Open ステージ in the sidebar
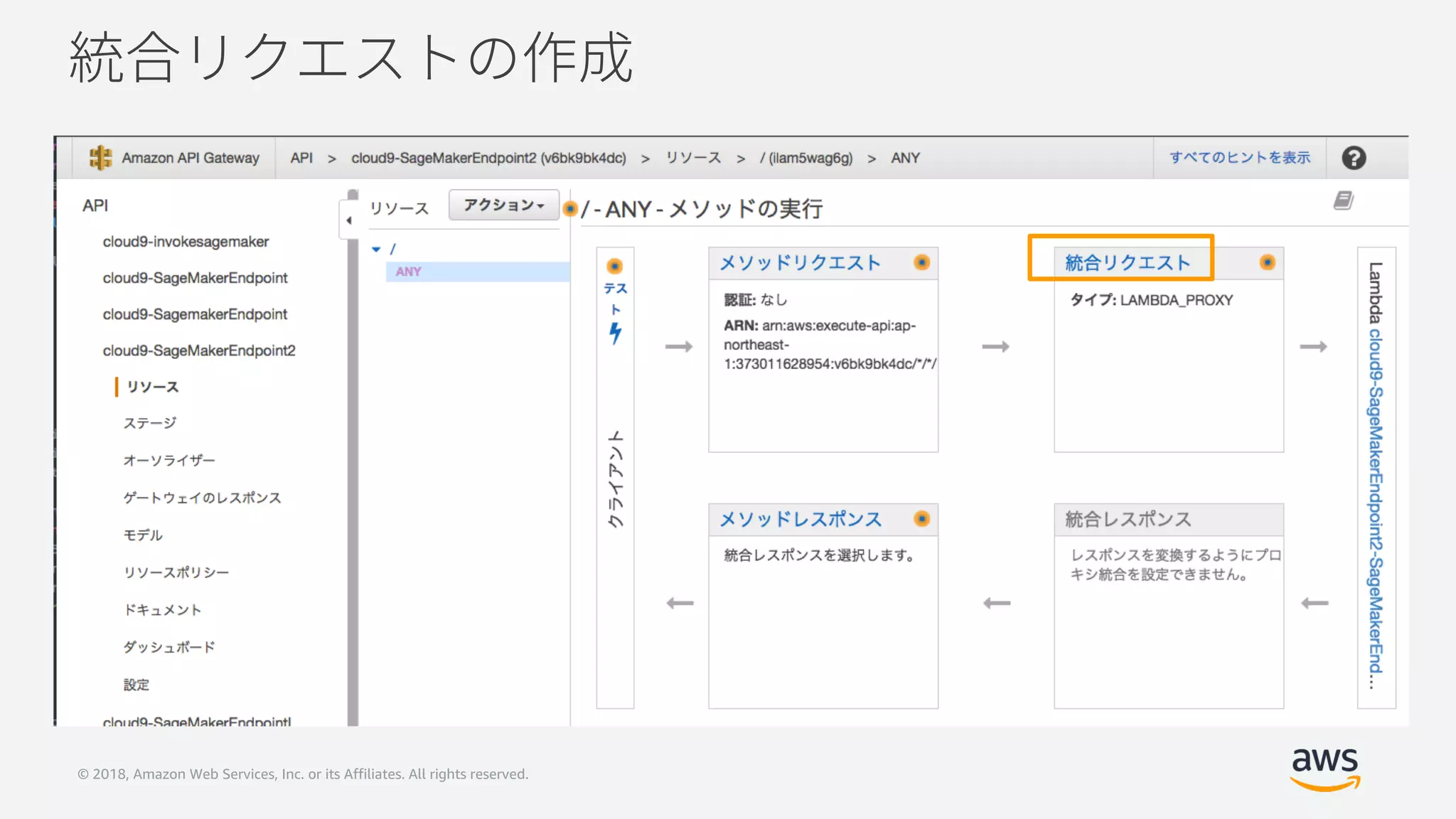The width and height of the screenshot is (1456, 819). pos(150,424)
